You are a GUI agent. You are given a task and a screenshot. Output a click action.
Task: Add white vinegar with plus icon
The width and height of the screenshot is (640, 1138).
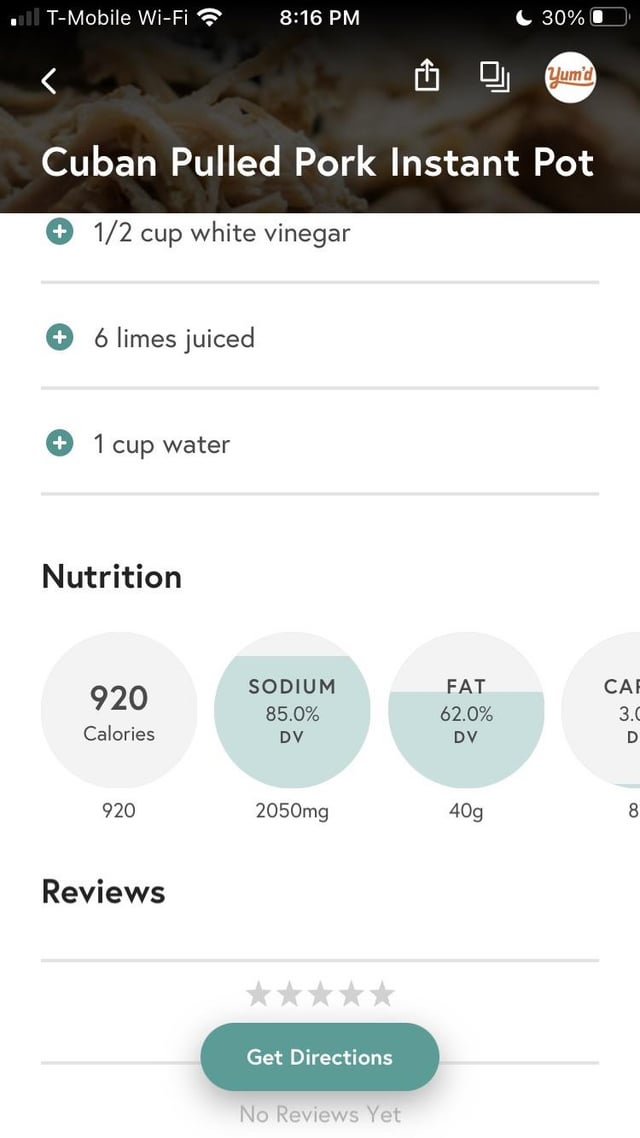[x=60, y=232]
